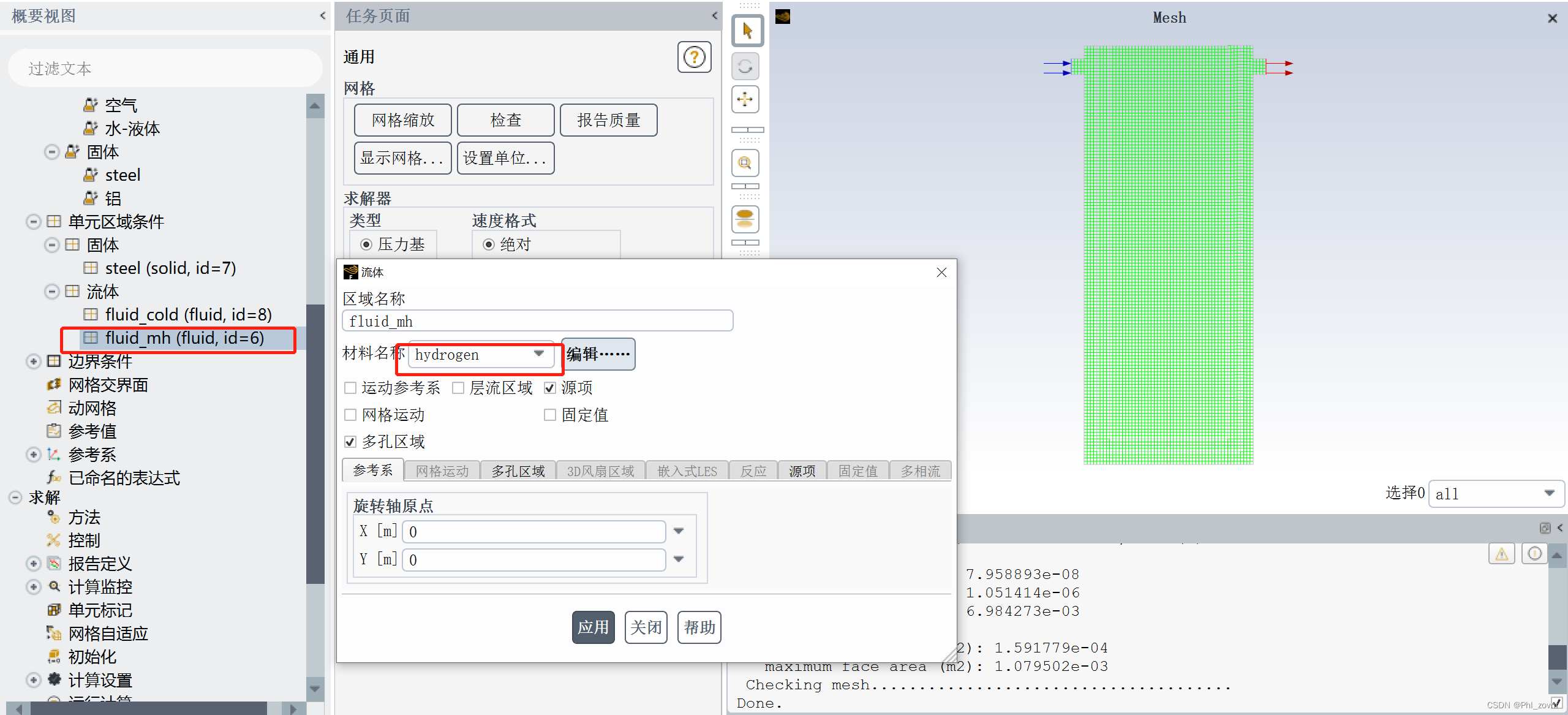Click the rotate view tool icon
This screenshot has height=715, width=1568.
745,66
